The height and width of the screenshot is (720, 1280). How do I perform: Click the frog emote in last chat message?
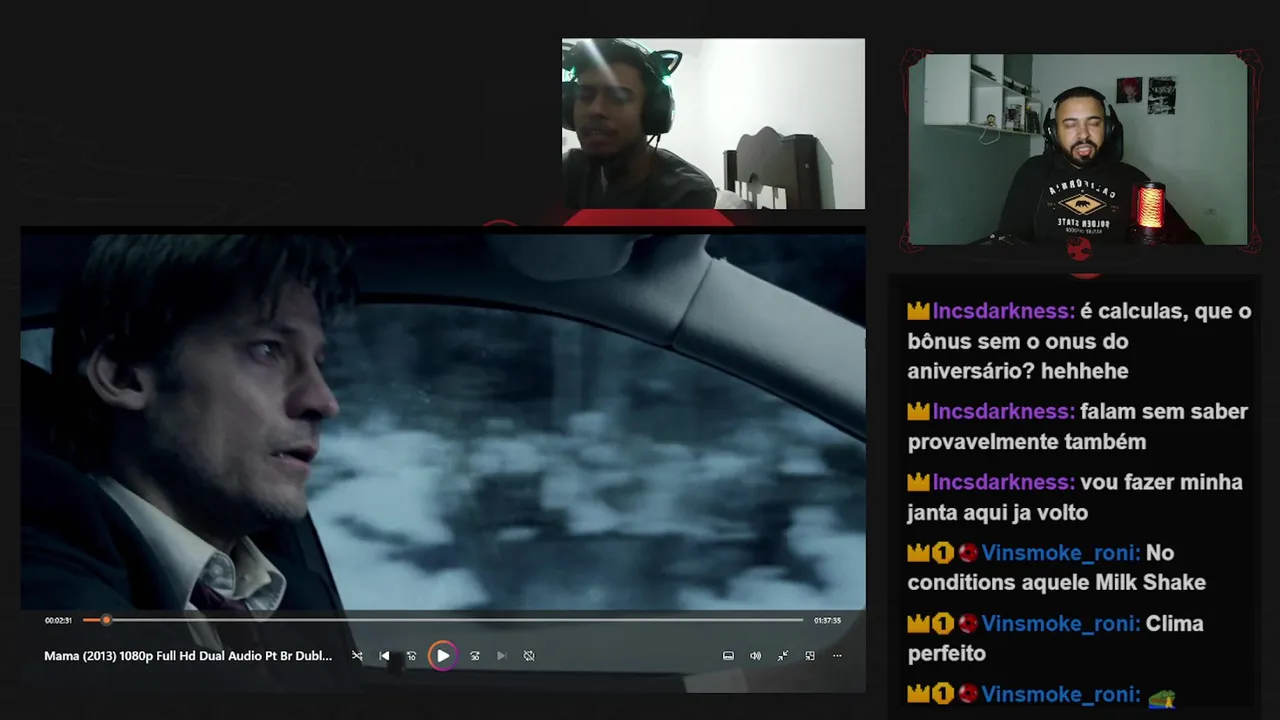[1161, 698]
